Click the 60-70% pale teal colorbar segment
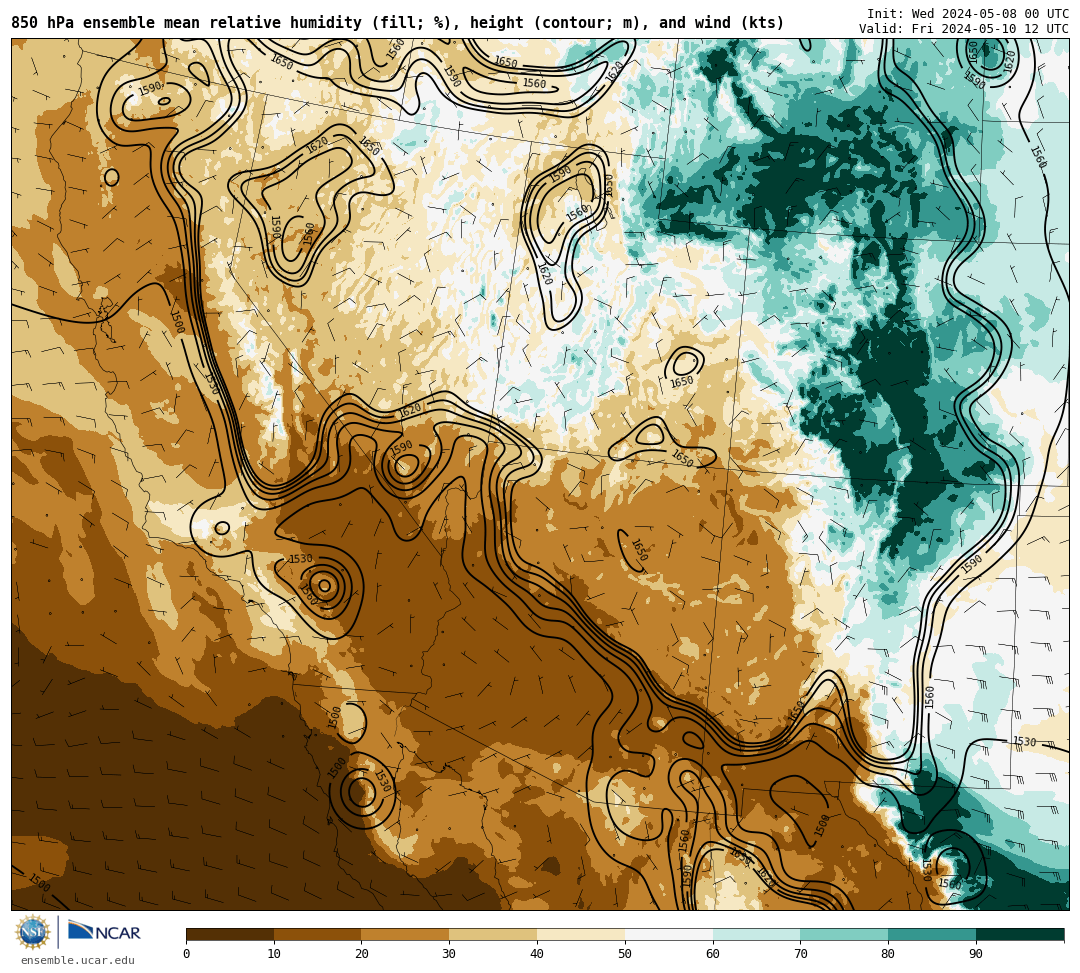1080x973 pixels. pyautogui.click(x=757, y=934)
